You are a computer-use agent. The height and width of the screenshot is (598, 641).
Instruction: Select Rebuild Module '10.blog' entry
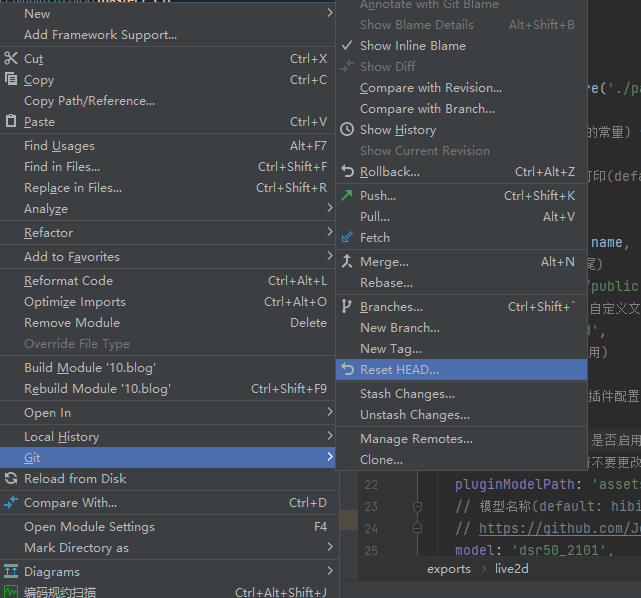coord(168,389)
